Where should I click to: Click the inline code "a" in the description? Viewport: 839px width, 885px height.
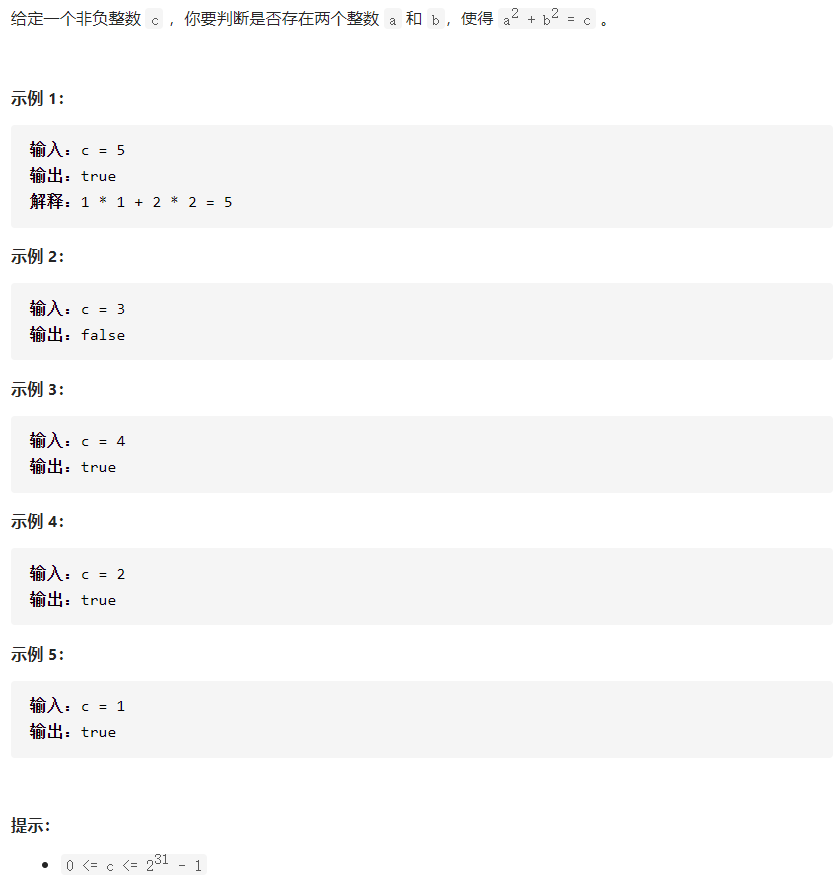pos(392,21)
